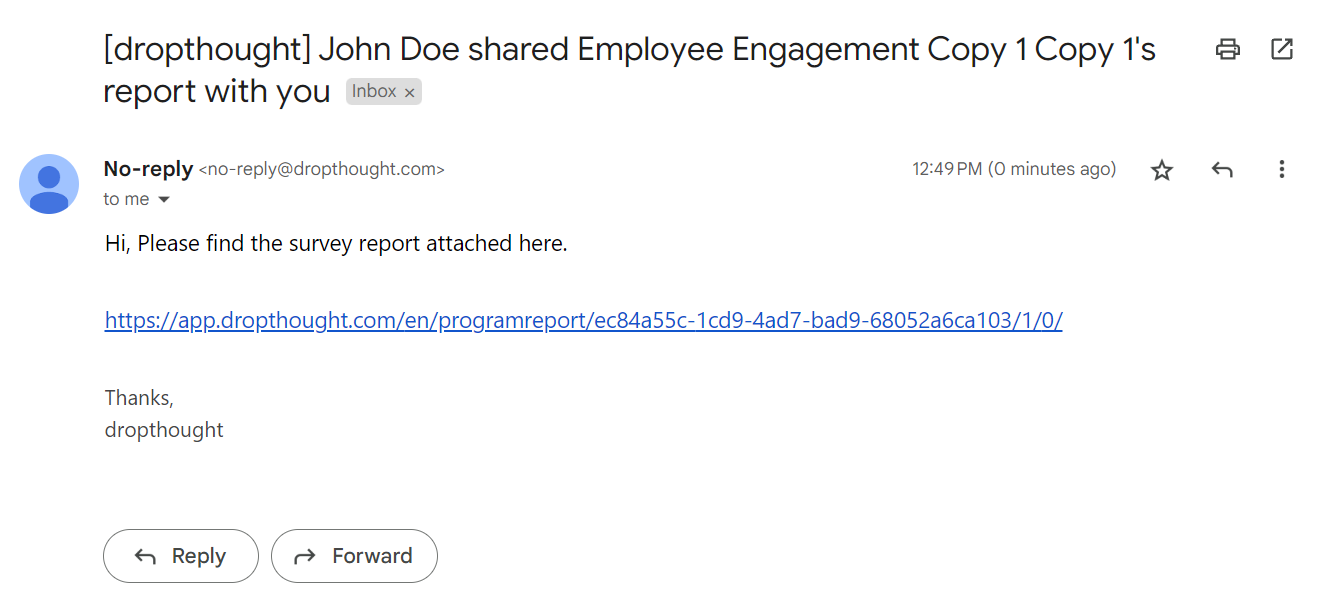Open the email in a new window
This screenshot has width=1321, height=615.
click(1282, 49)
